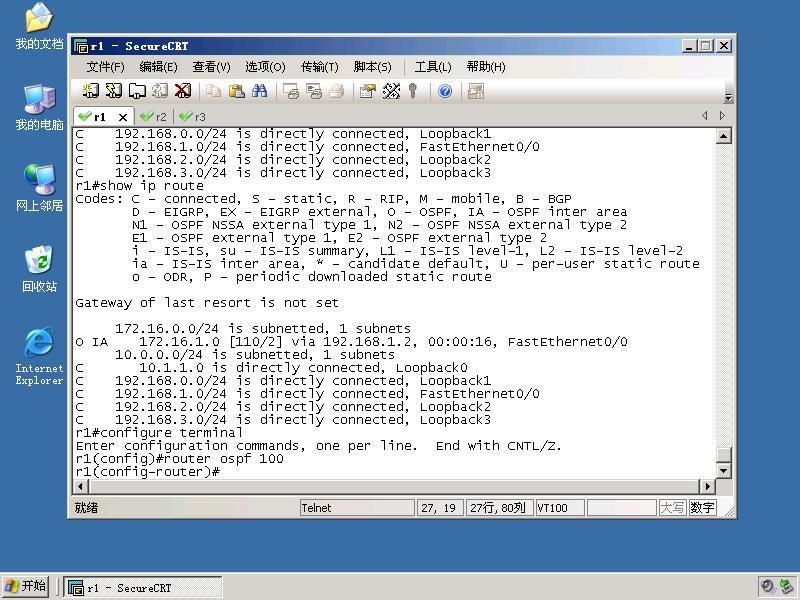Click the VT100 status bar field
Screen dimensions: 800x600
560,508
